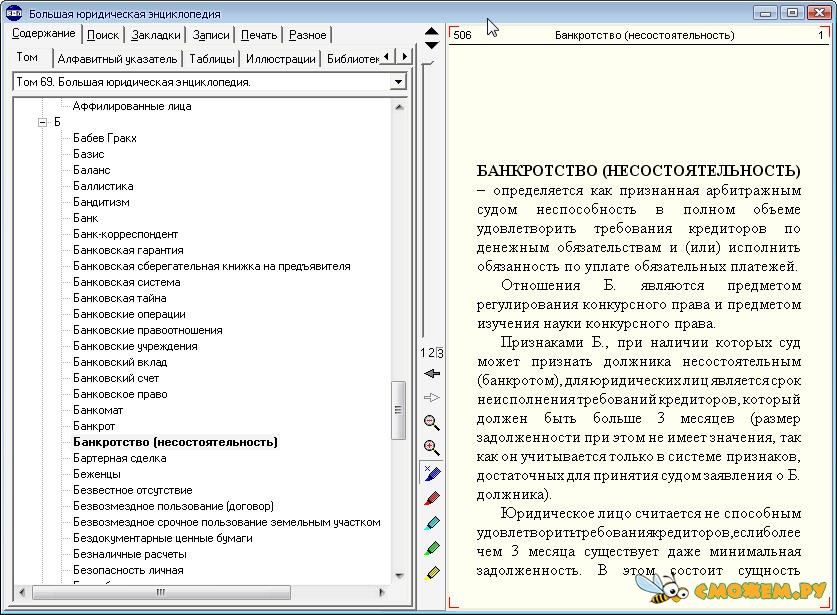The height and width of the screenshot is (615, 837).
Task: Click the 1 2 3 column layout switcher
Action: tap(432, 353)
